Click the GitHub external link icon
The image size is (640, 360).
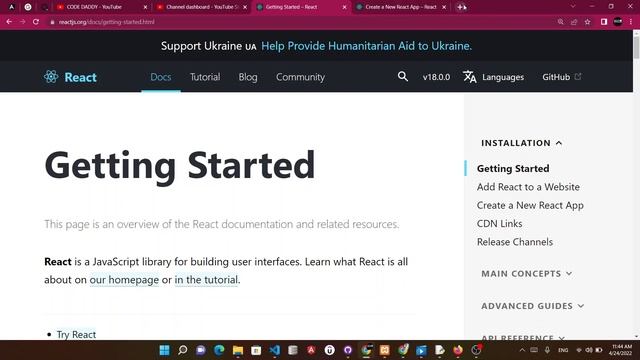click(x=578, y=76)
